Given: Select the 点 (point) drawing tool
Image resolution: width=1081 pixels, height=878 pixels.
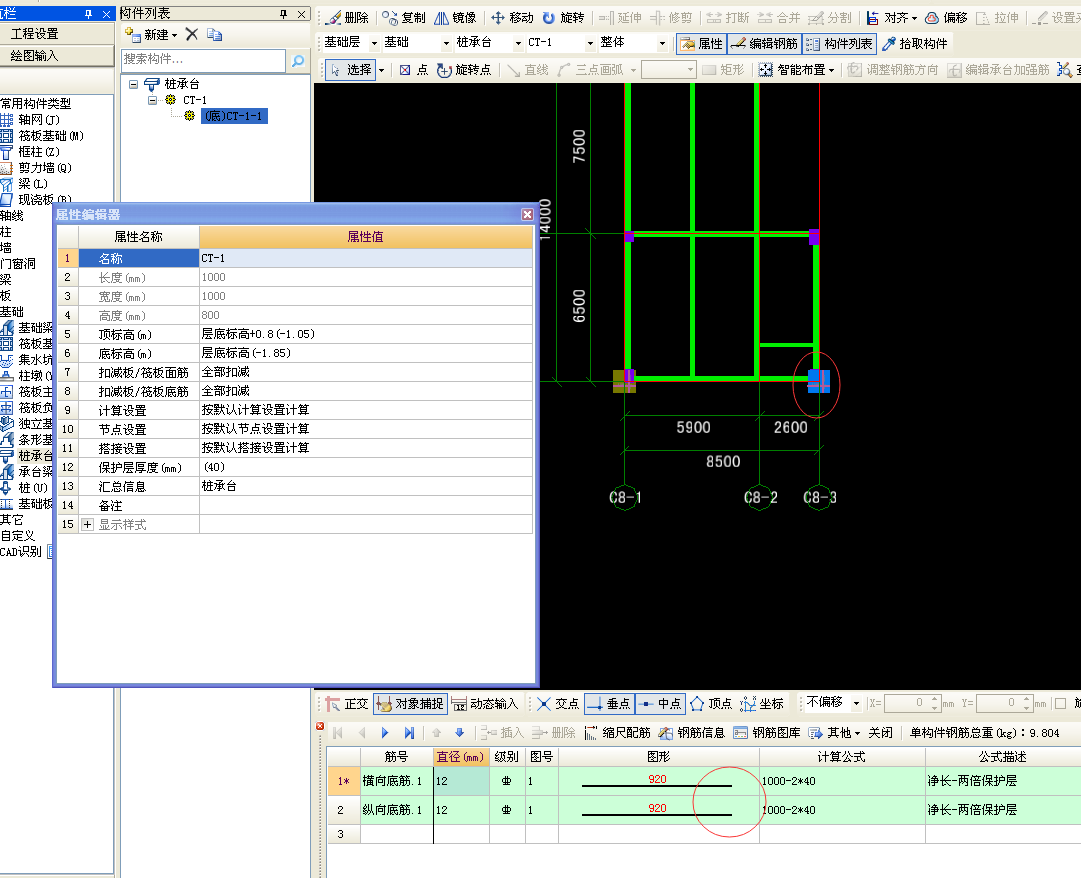Looking at the screenshot, I should (x=414, y=70).
